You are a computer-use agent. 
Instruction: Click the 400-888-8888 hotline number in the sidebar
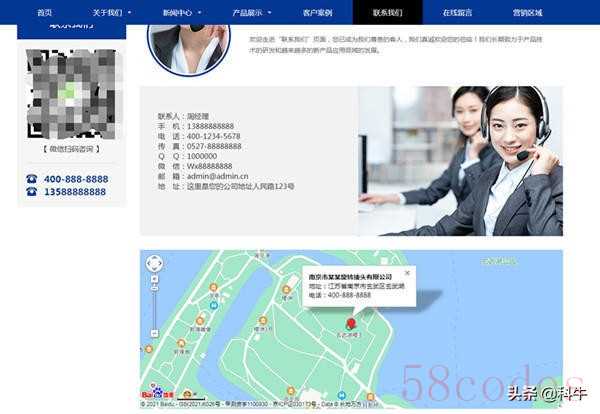point(76,179)
